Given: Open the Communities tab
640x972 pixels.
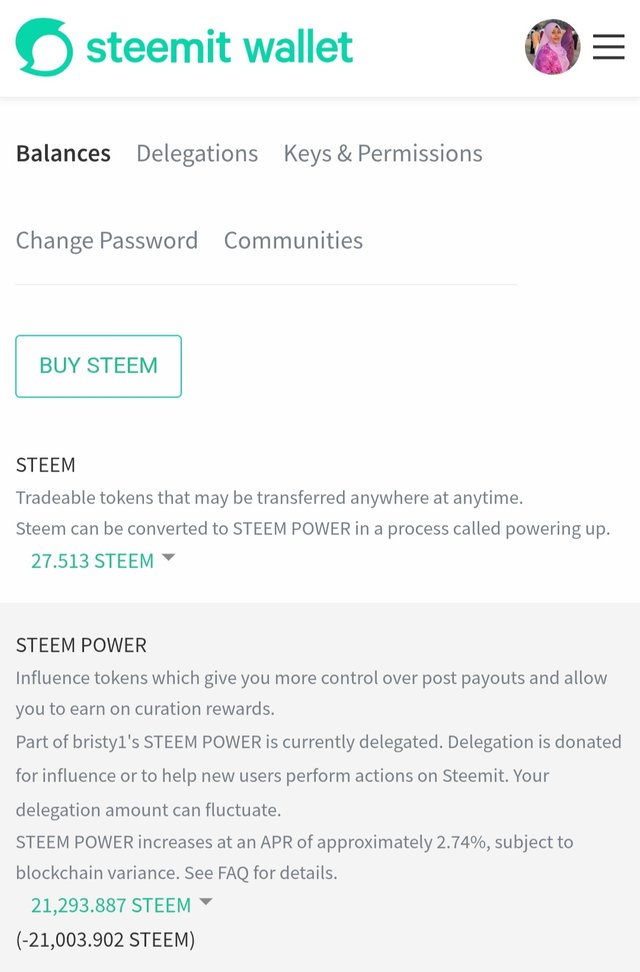Looking at the screenshot, I should (293, 240).
